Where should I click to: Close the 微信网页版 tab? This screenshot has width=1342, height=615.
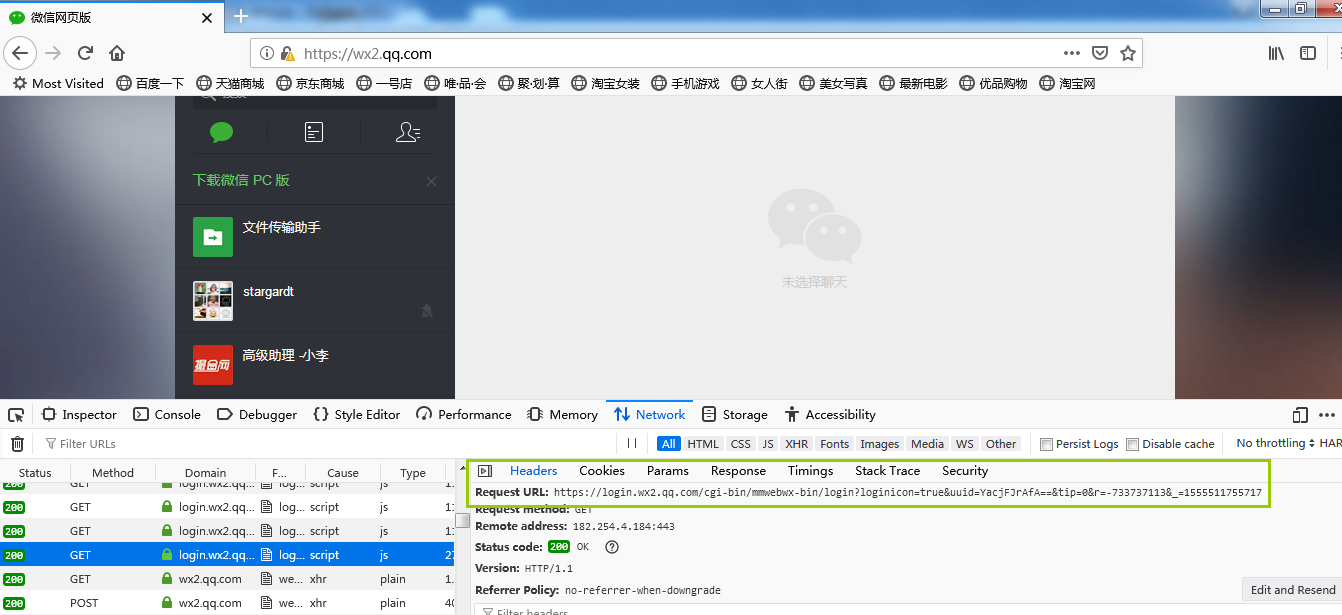pos(207,17)
